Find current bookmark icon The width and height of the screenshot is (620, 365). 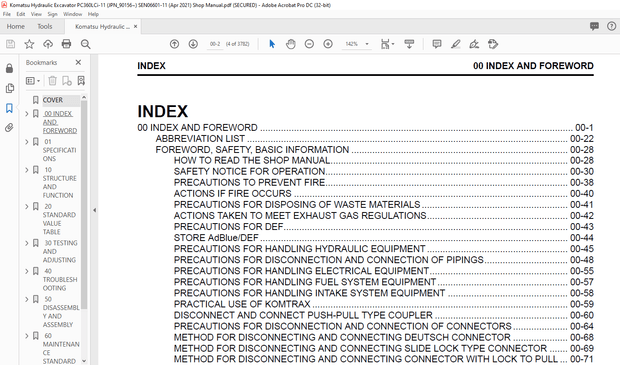tap(81, 81)
